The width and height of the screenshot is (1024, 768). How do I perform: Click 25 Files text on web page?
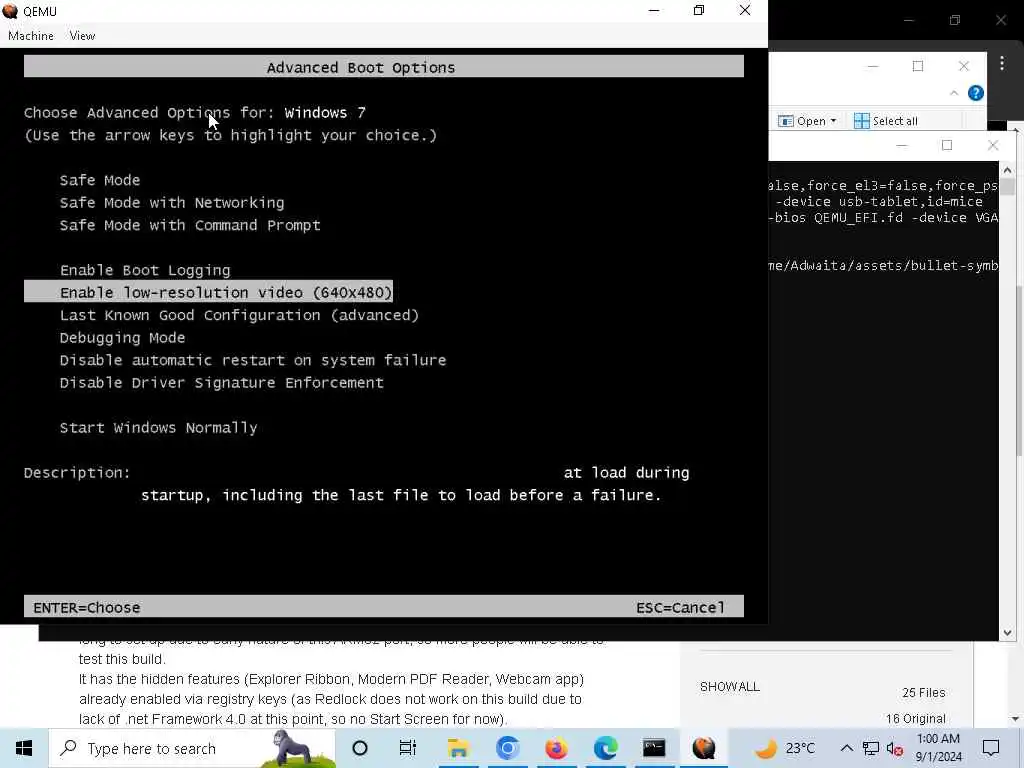click(x=923, y=693)
